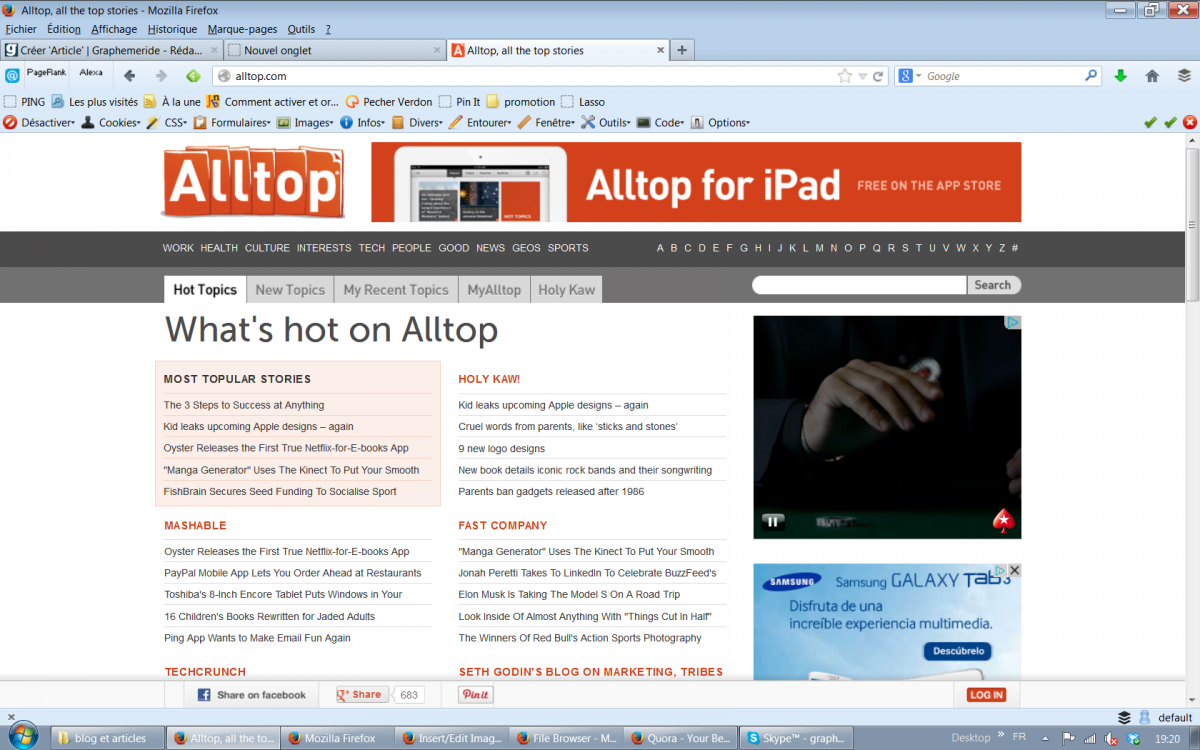The height and width of the screenshot is (750, 1200).
Task: Open the Pecher Verdon bookmark
Action: click(x=389, y=102)
